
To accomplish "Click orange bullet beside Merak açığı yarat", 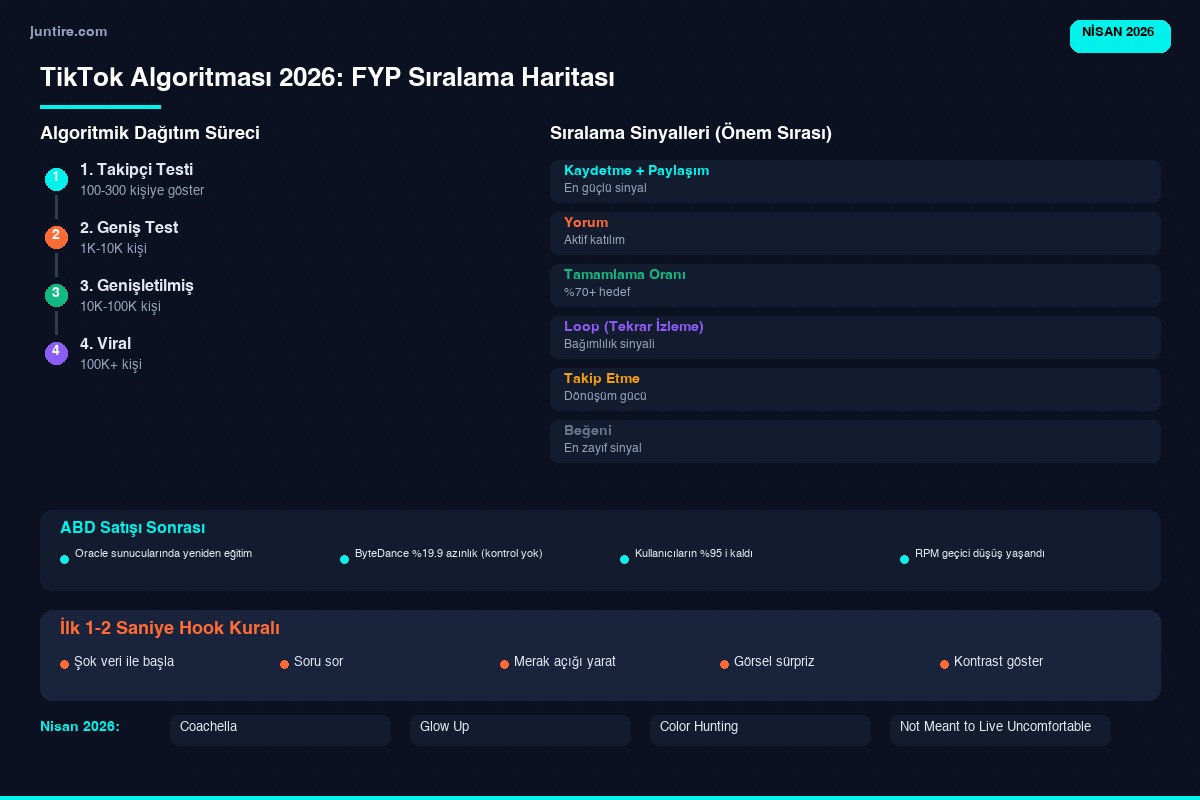I will click(x=504, y=664).
